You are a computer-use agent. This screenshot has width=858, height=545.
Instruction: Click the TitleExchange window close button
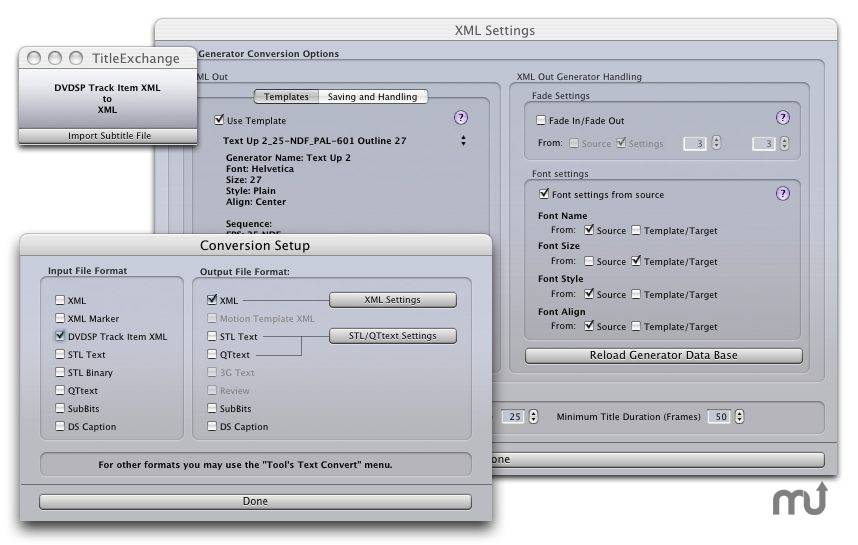tap(33, 58)
